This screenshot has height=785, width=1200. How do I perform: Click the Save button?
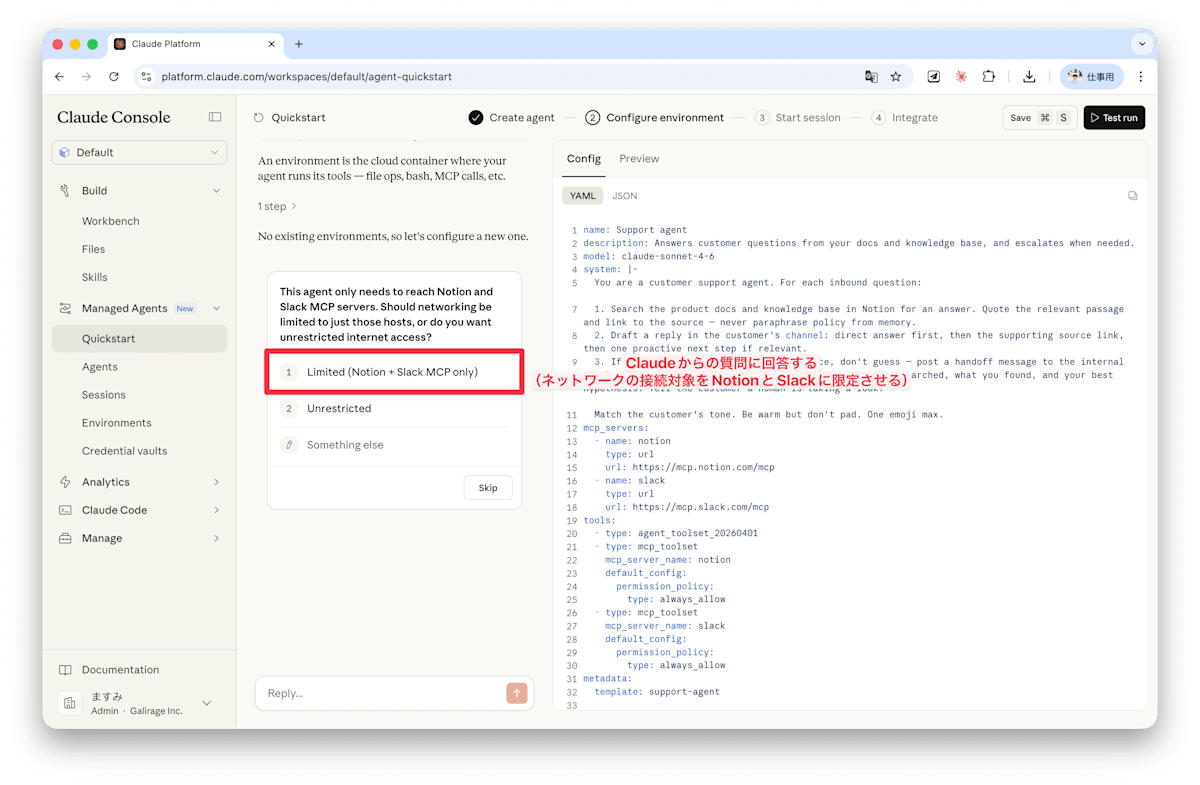coord(1039,117)
